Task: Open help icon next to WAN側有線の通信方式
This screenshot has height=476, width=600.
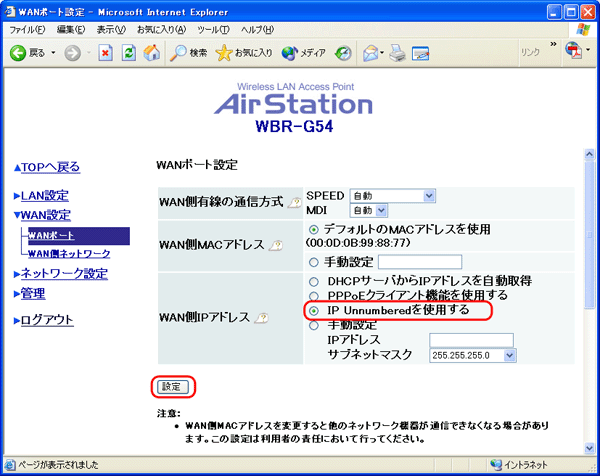Action: [x=295, y=202]
